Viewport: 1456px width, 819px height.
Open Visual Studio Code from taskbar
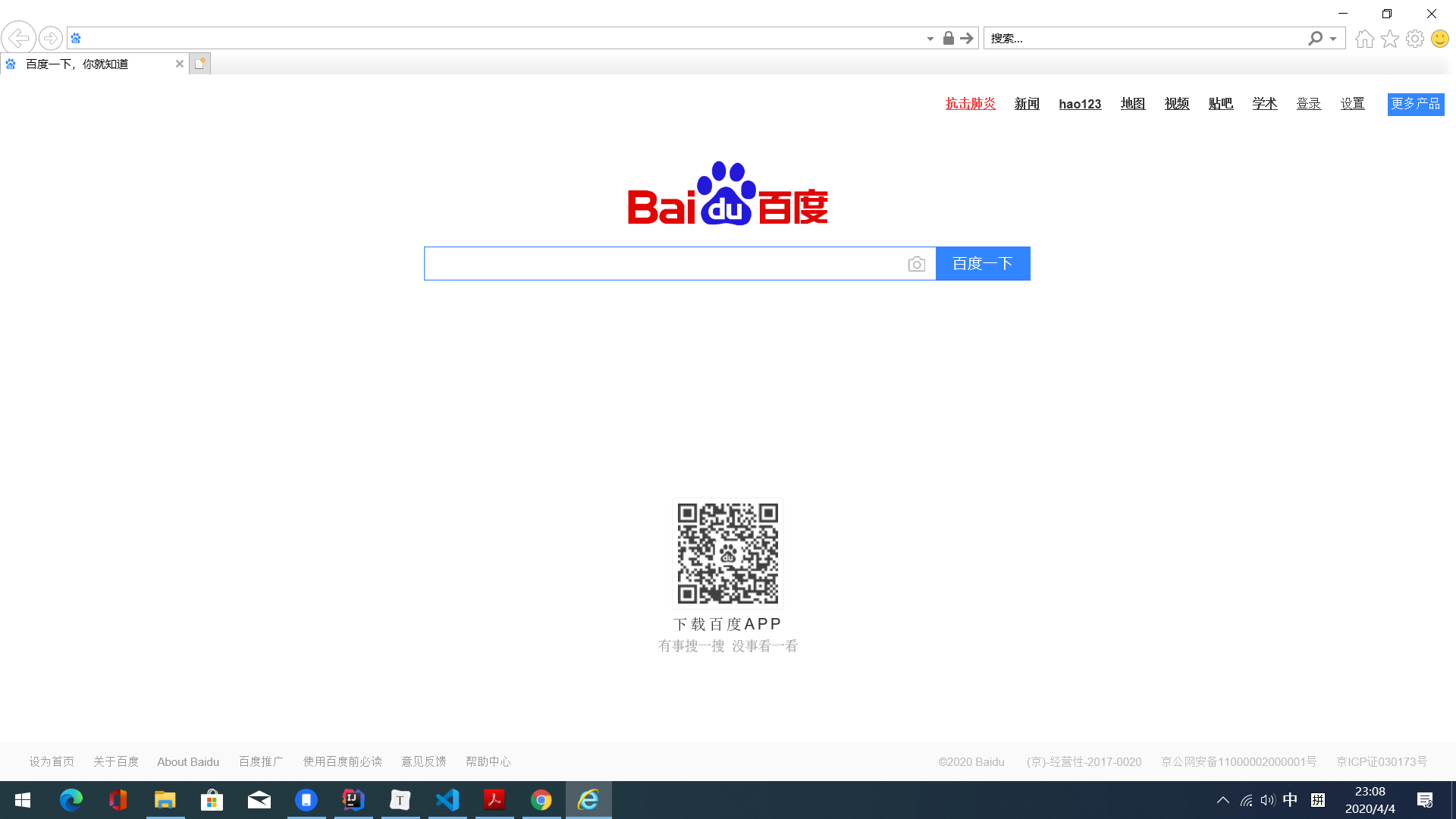point(447,800)
